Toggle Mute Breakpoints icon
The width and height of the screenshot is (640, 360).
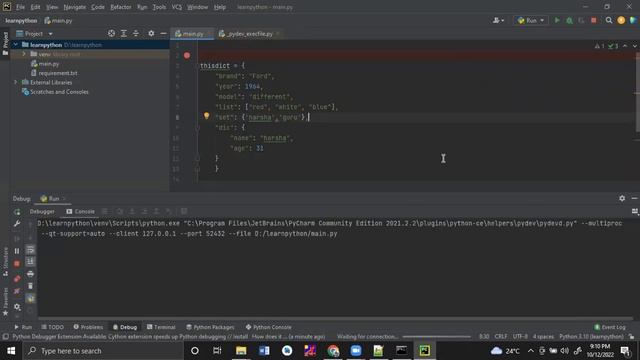17,291
